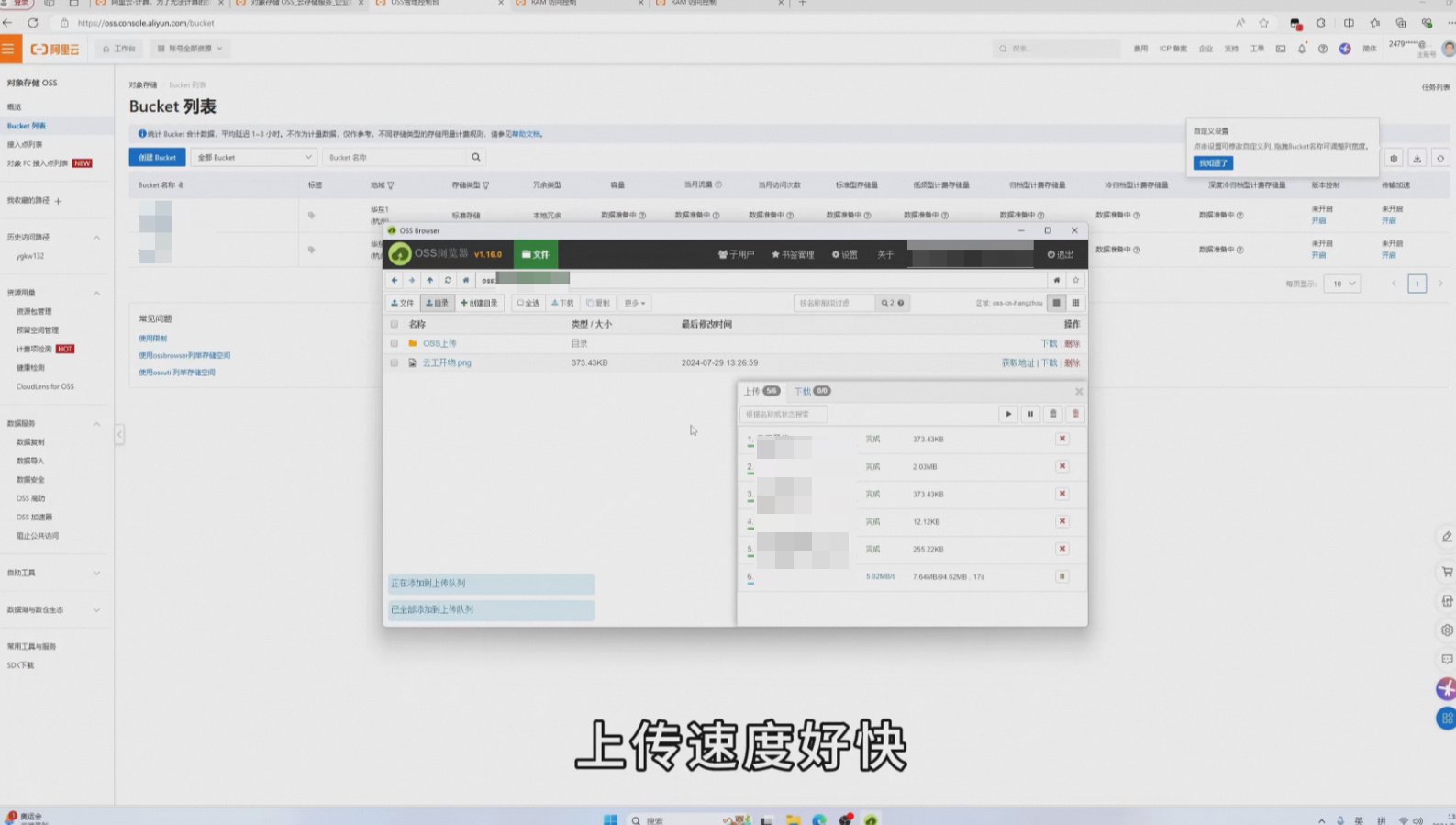Viewport: 1456px width, 825px height.
Task: Clear finished transfers with the grey trash icon
Action: click(1053, 414)
